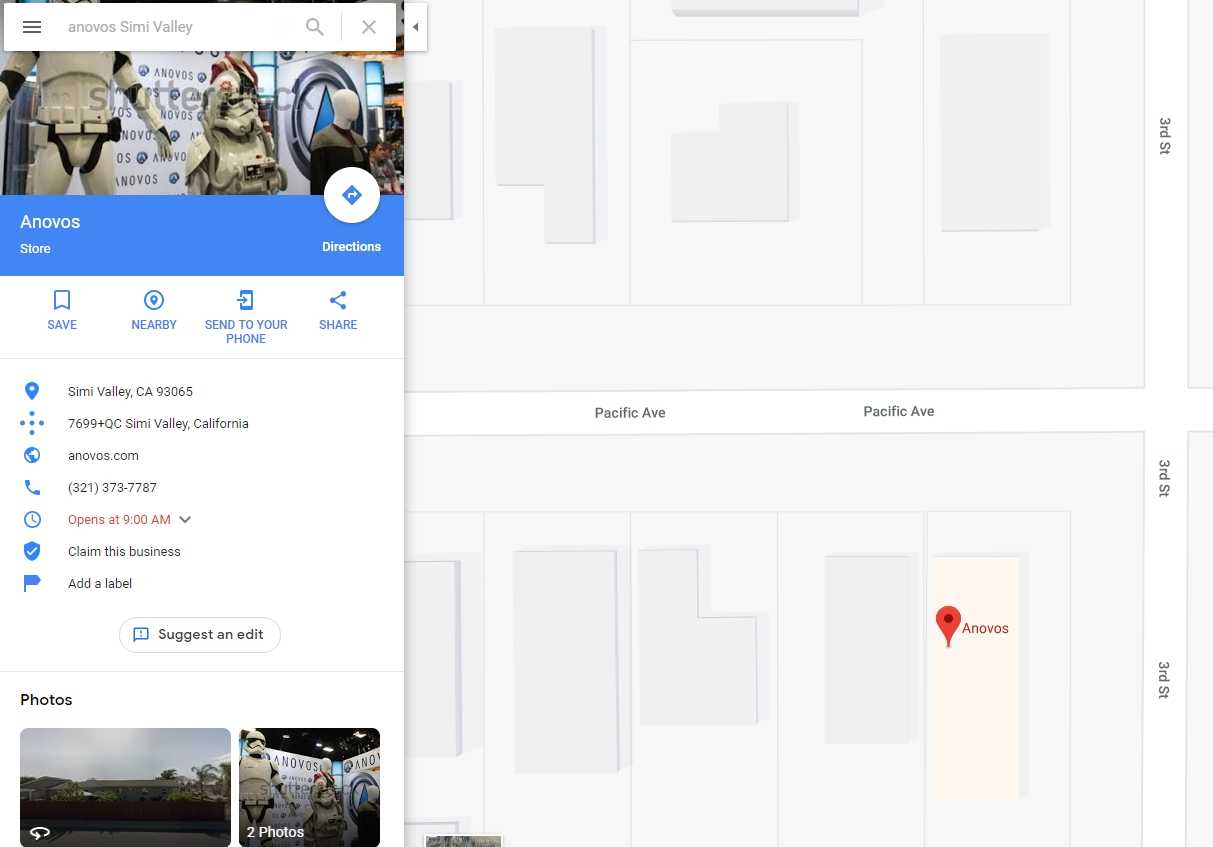The height and width of the screenshot is (847, 1213).
Task: Clear the search with the X icon
Action: tap(369, 27)
